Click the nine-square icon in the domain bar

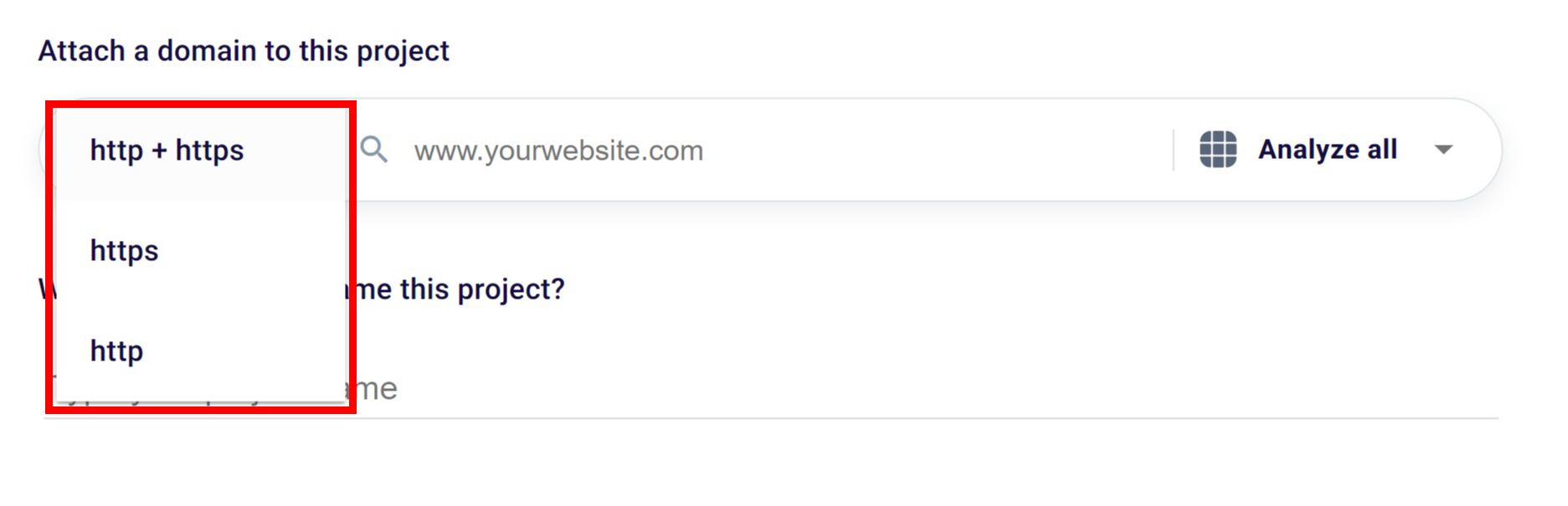(x=1217, y=150)
